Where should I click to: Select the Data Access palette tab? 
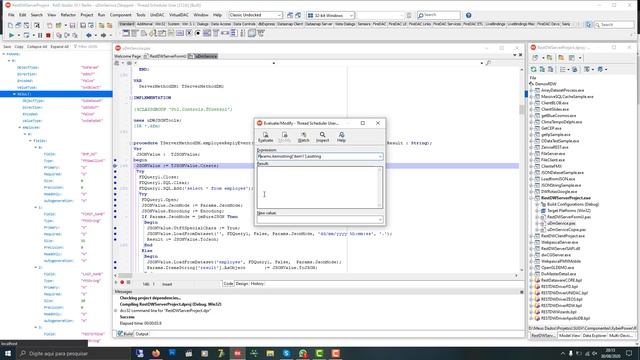point(221,24)
